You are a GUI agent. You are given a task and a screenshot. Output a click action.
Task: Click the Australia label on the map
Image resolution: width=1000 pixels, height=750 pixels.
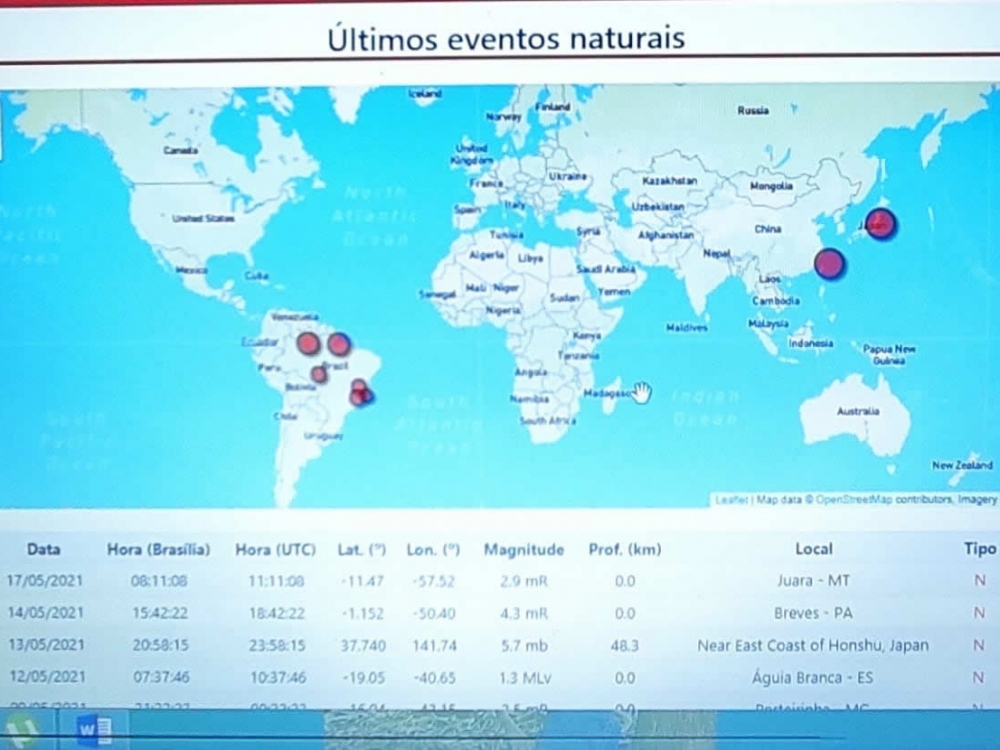pyautogui.click(x=858, y=411)
